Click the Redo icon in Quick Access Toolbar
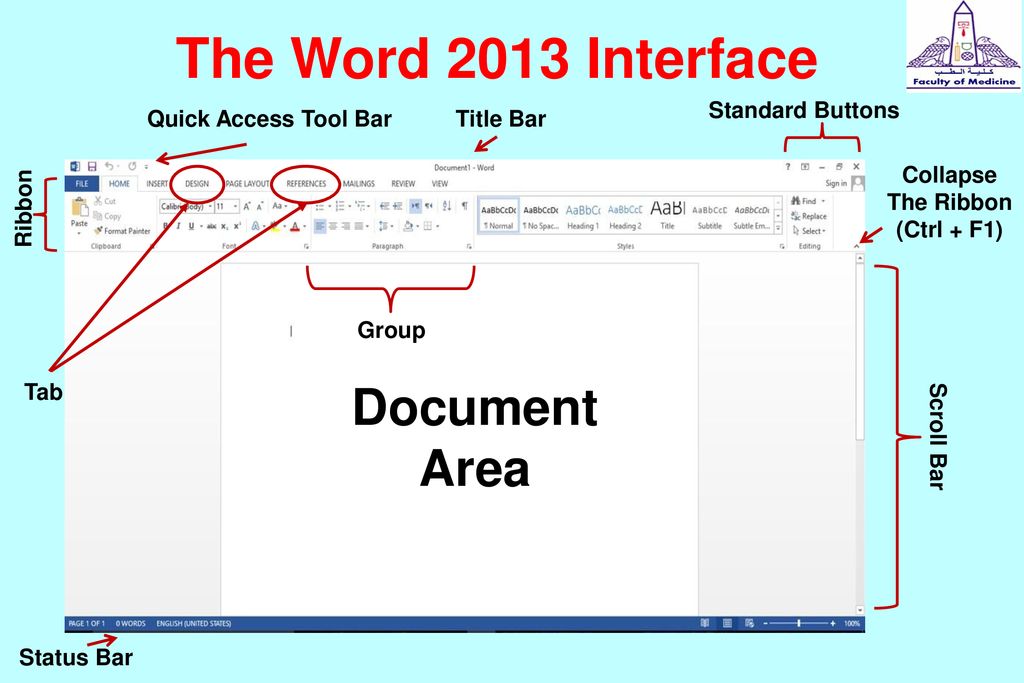This screenshot has height=683, width=1024. pos(132,167)
